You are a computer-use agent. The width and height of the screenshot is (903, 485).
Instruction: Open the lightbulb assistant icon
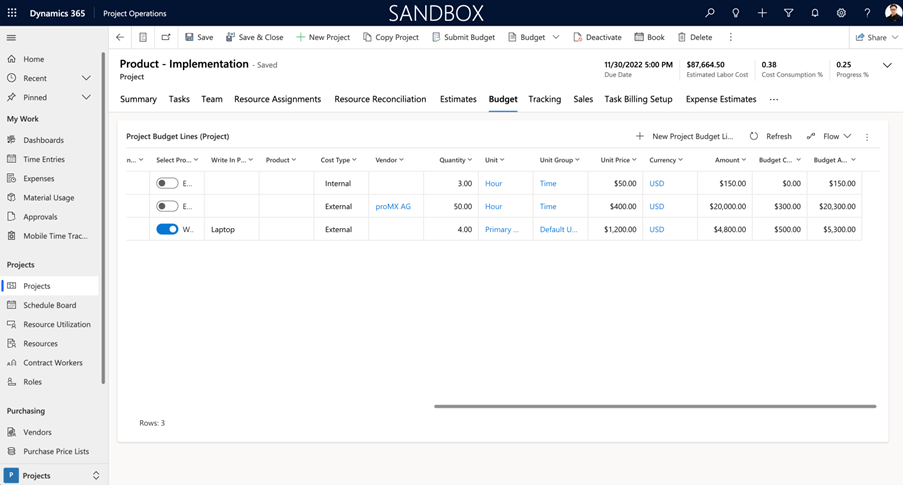(736, 13)
